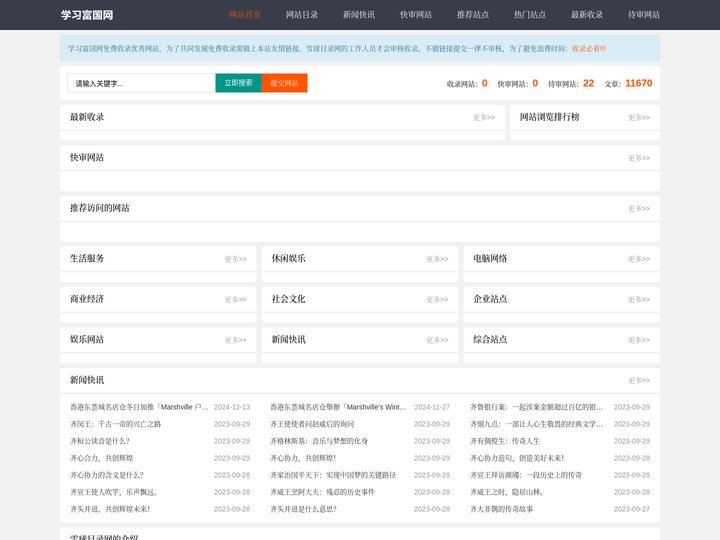Open Marshville article dated 2024-12-13
The height and width of the screenshot is (540, 720).
click(139, 407)
